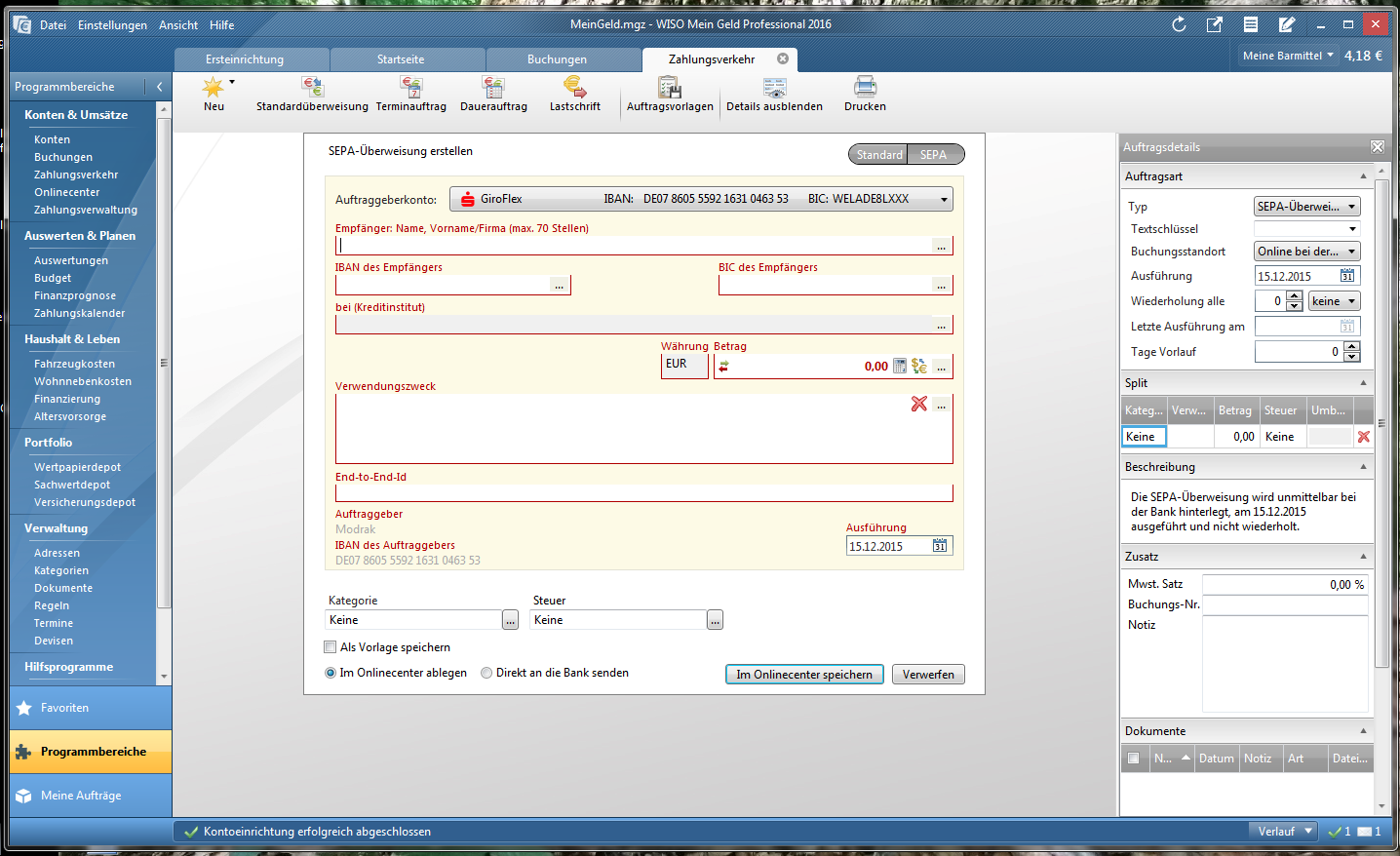This screenshot has width=1400, height=856.
Task: Create a Dauerauftrag
Action: [493, 95]
